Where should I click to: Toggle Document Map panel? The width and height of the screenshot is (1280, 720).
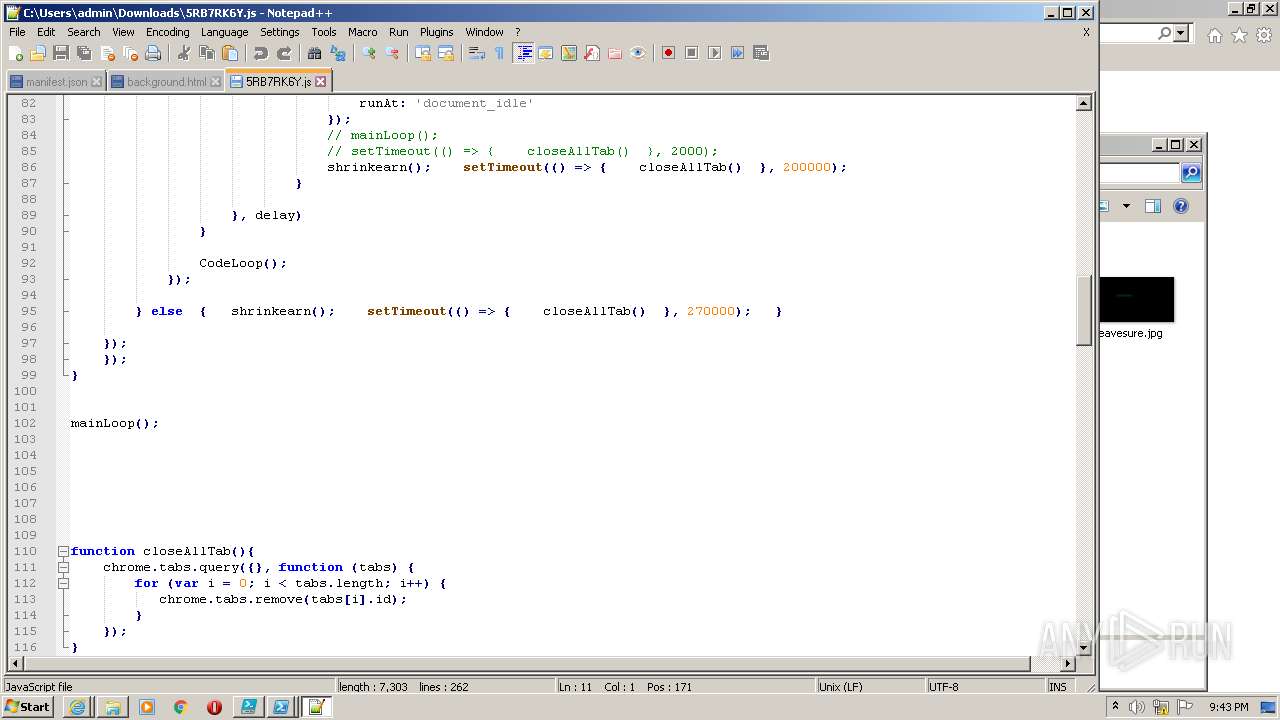569,53
